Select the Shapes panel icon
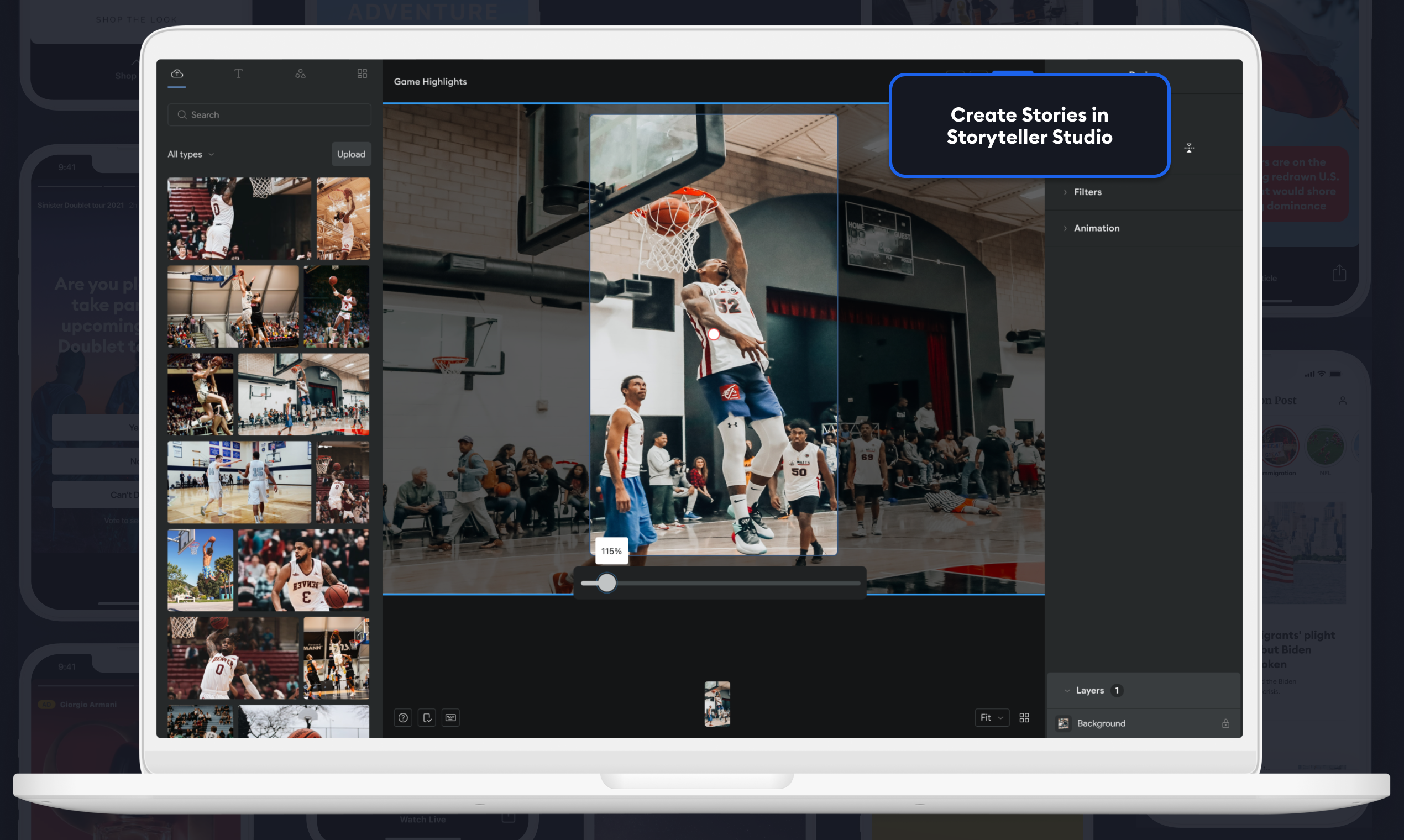1404x840 pixels. [300, 73]
